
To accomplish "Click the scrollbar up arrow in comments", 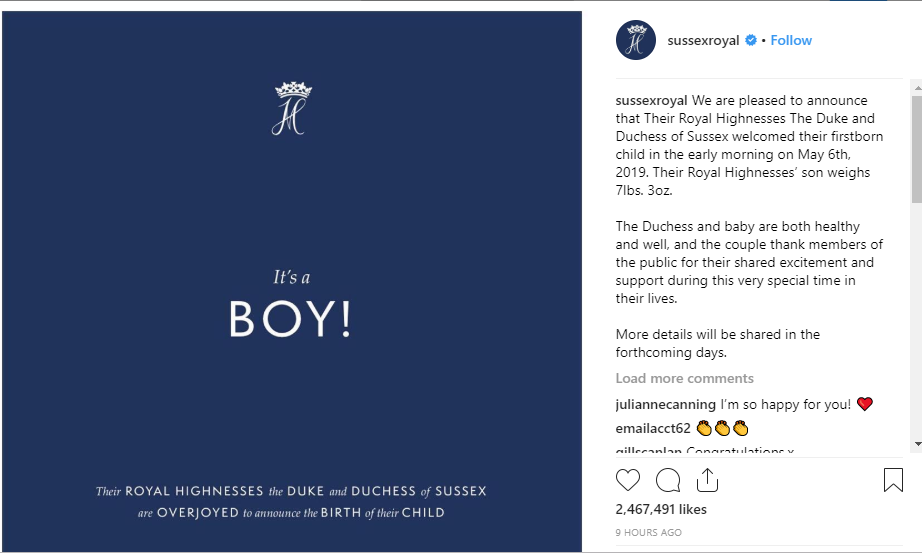I will click(917, 88).
